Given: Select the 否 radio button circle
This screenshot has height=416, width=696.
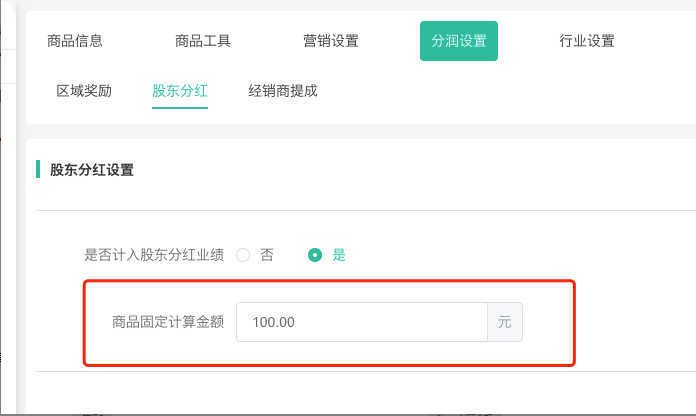Looking at the screenshot, I should [x=243, y=255].
